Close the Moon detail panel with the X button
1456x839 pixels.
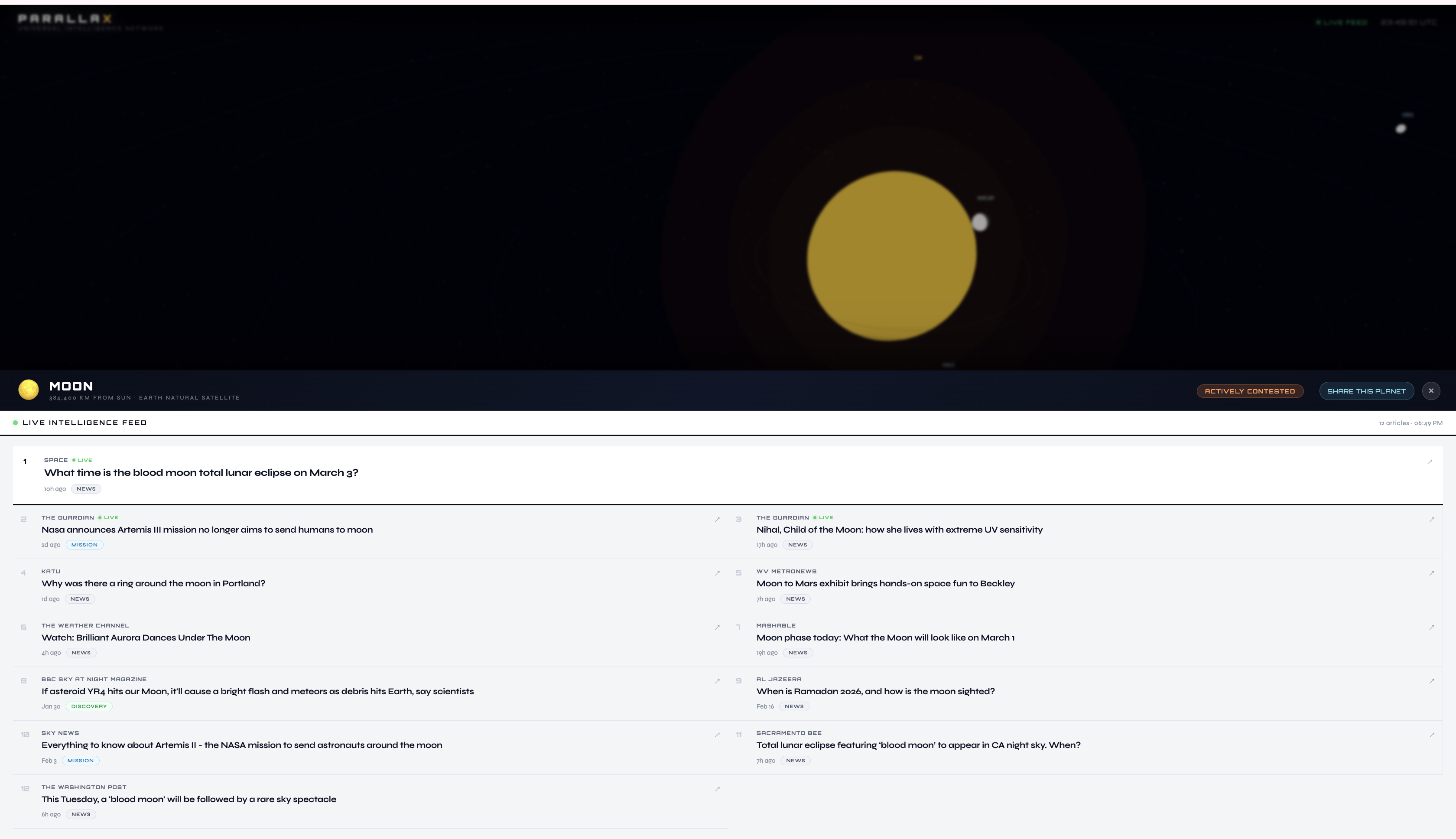coord(1431,390)
